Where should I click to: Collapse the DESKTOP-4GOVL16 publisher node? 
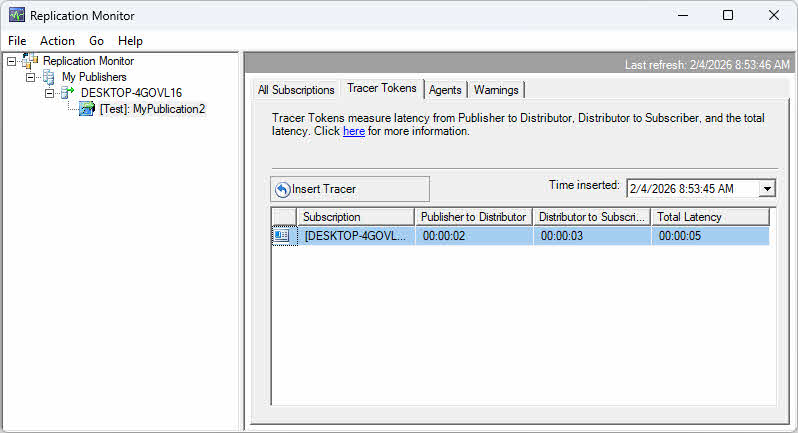tap(49, 93)
